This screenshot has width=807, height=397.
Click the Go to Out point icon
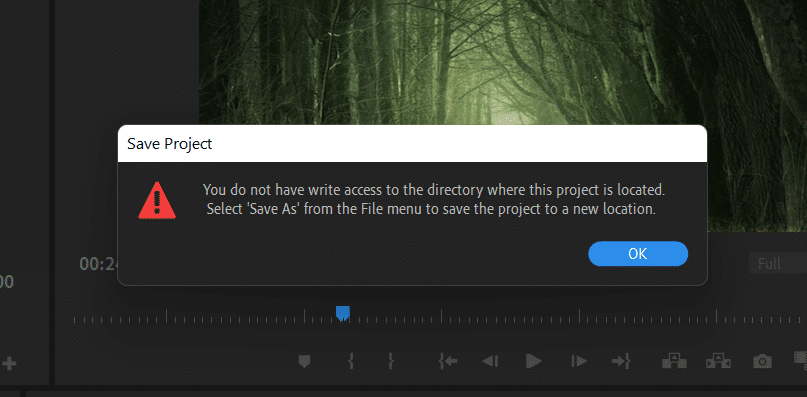click(x=621, y=361)
